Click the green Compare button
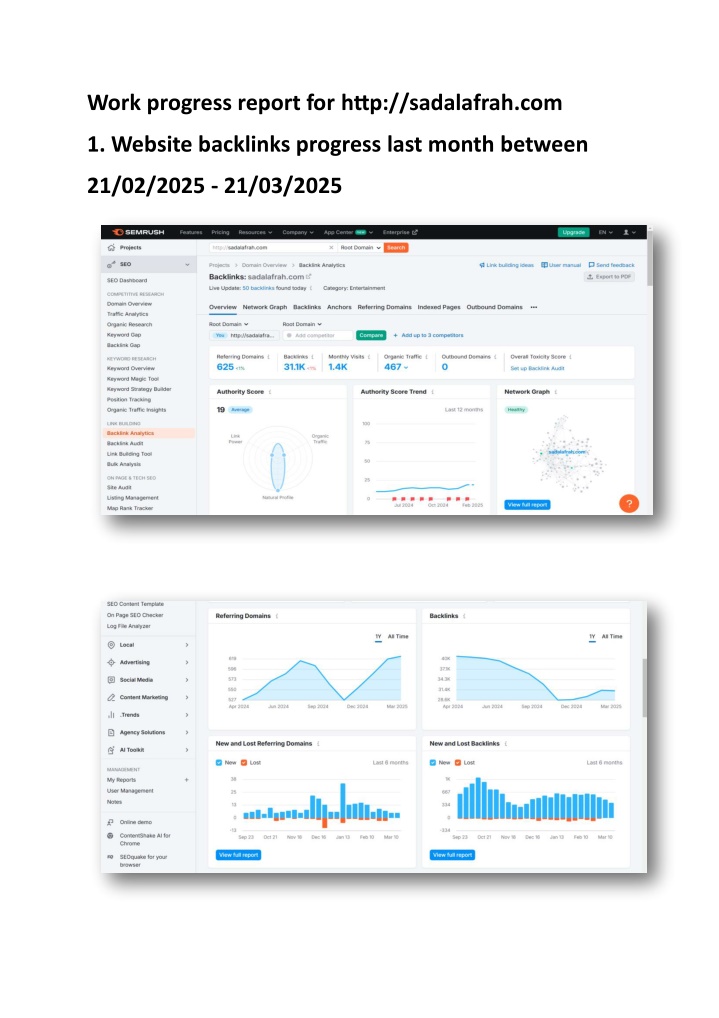Viewport: 719px width, 1018px height. click(372, 335)
